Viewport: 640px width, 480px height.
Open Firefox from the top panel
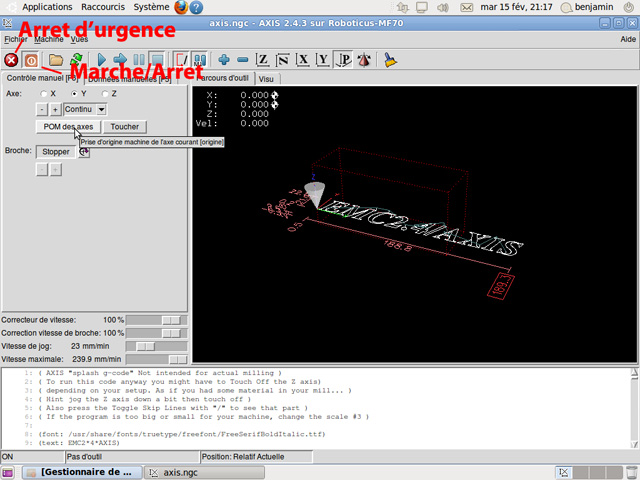(181, 7)
